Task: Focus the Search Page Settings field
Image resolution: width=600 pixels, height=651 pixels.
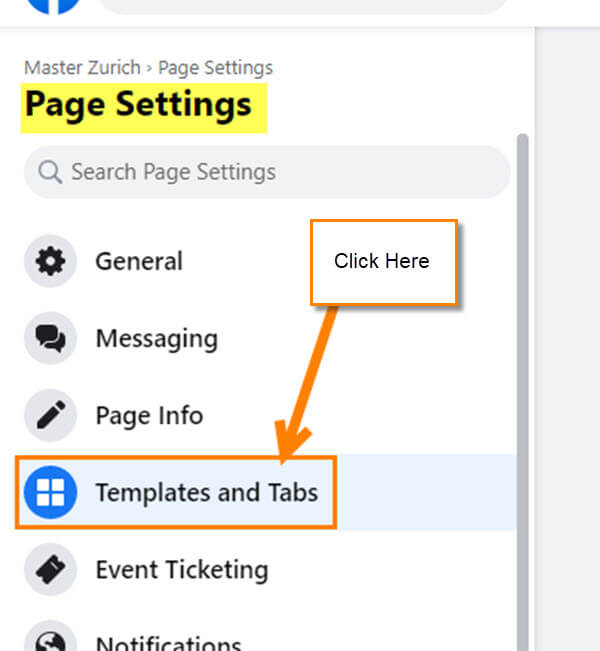Action: tap(267, 172)
